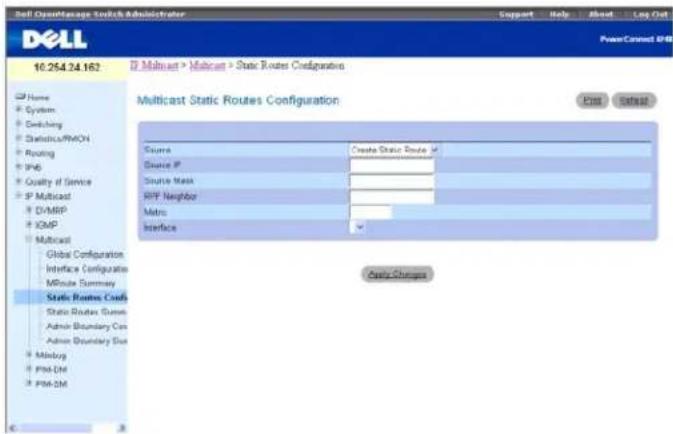
Task: Focus the Source IP input field
Action: coord(392,165)
